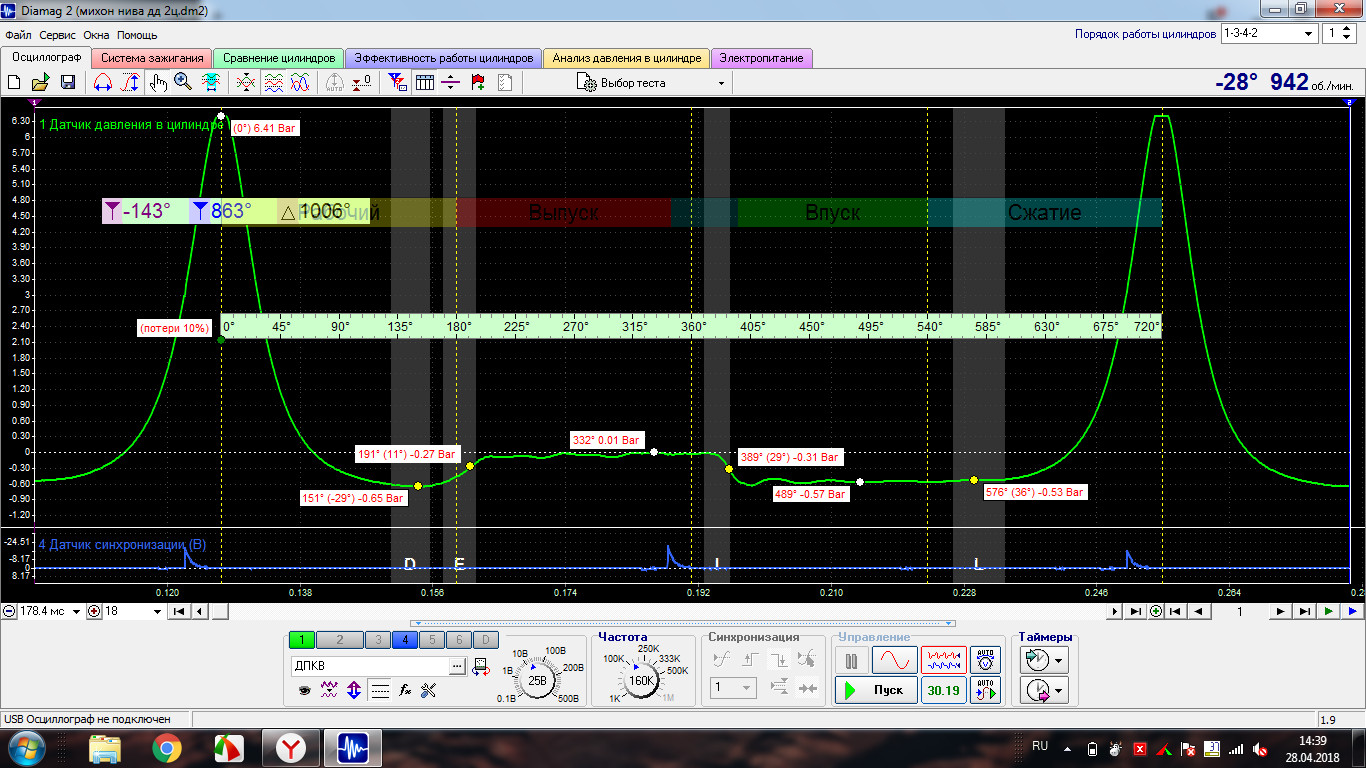
Task: Click the 30.19 counter button
Action: (944, 690)
